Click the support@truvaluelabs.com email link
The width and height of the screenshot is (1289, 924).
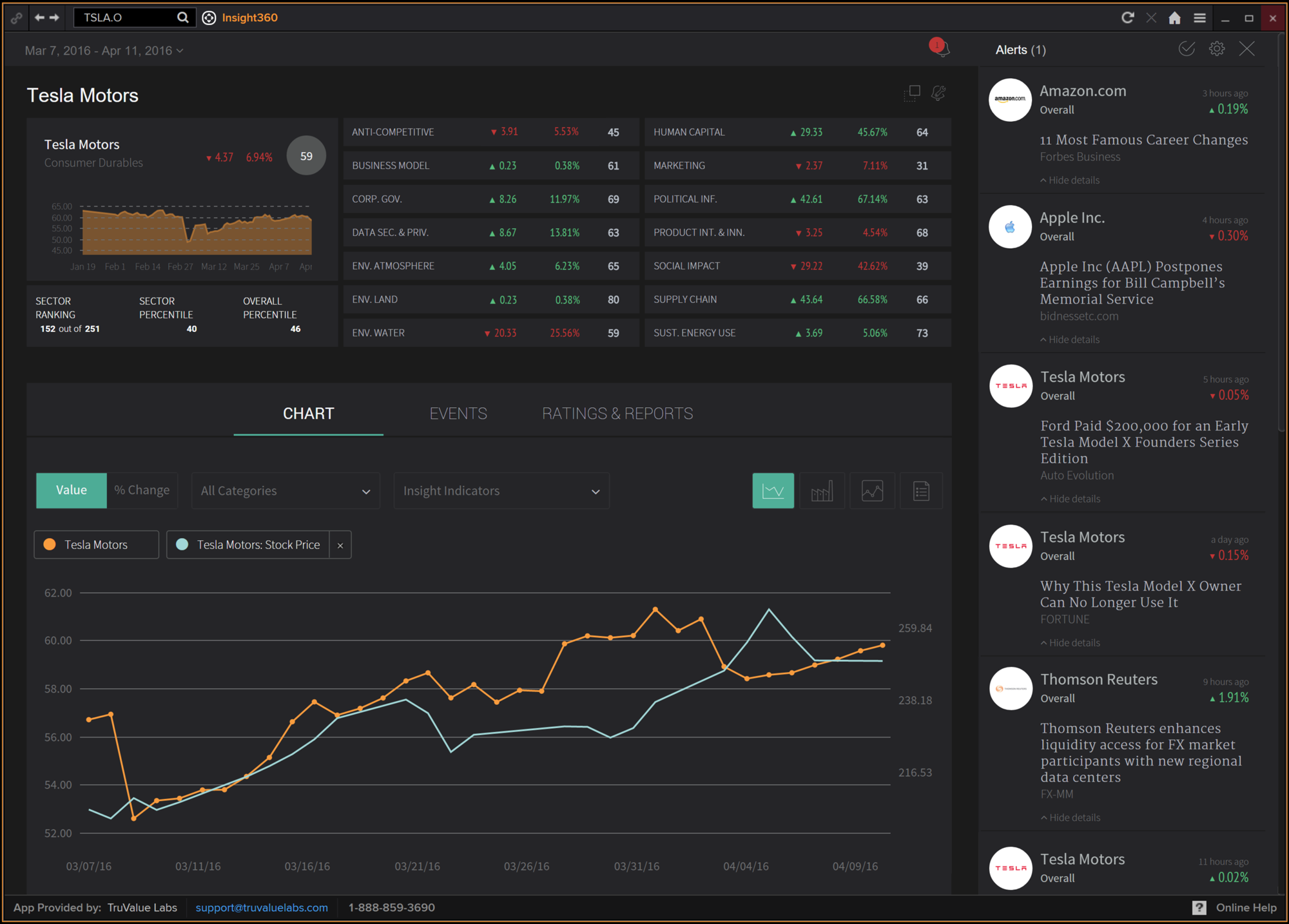click(261, 907)
